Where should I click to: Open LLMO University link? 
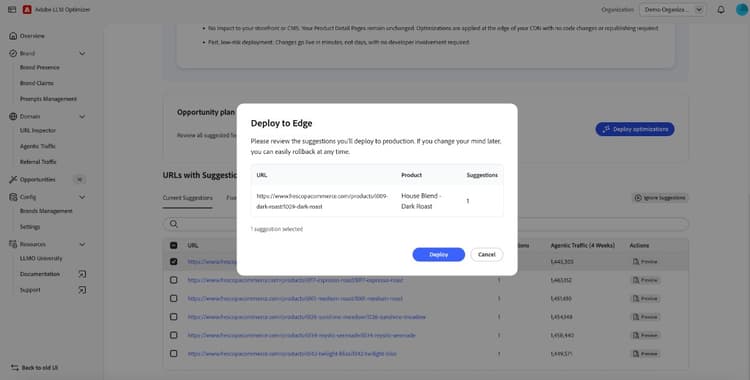41,258
